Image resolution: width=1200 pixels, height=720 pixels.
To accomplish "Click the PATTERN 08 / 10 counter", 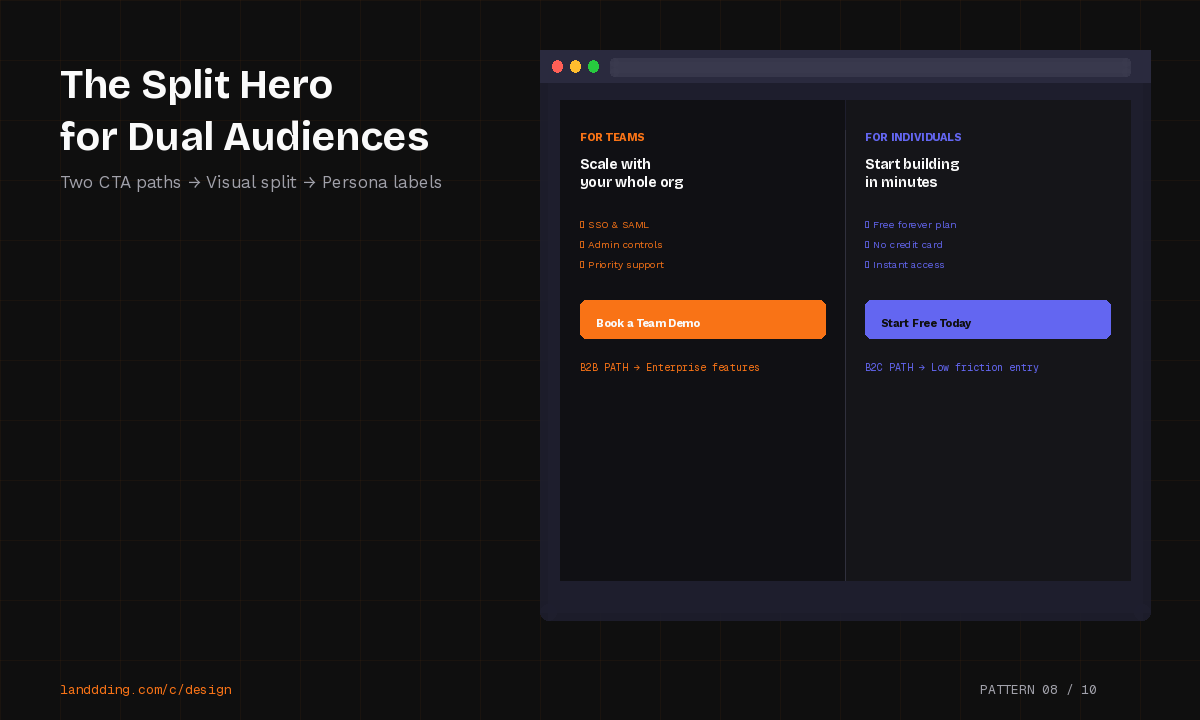I will point(1038,690).
